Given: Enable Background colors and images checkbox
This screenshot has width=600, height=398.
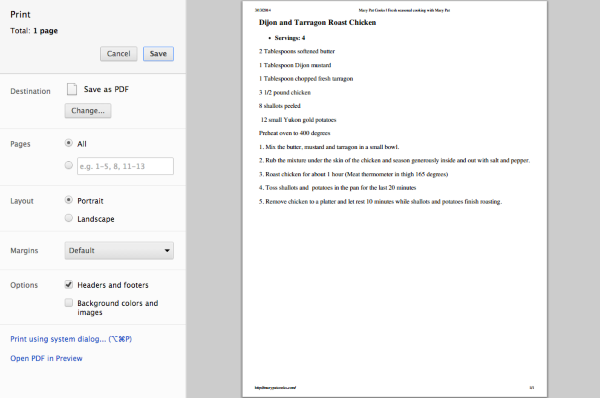Looking at the screenshot, I should tap(68, 303).
